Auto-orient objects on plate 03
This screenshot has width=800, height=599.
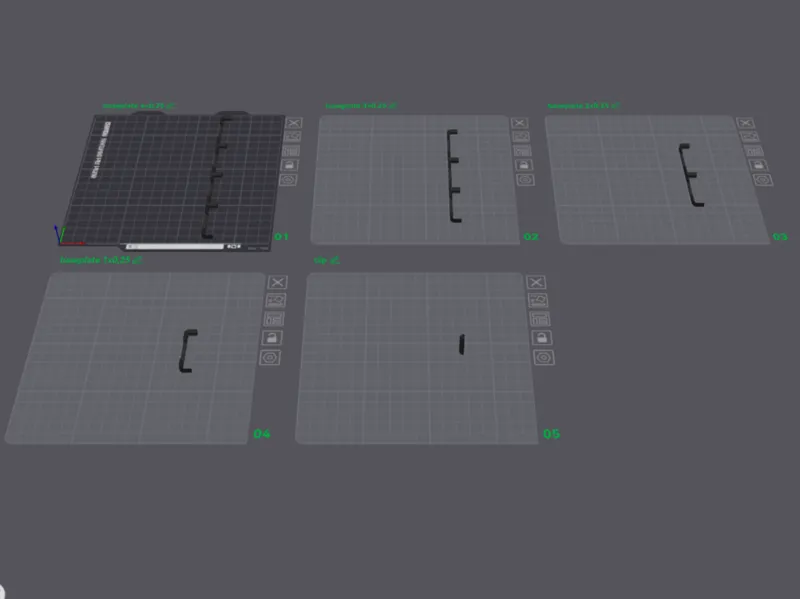tap(749, 137)
